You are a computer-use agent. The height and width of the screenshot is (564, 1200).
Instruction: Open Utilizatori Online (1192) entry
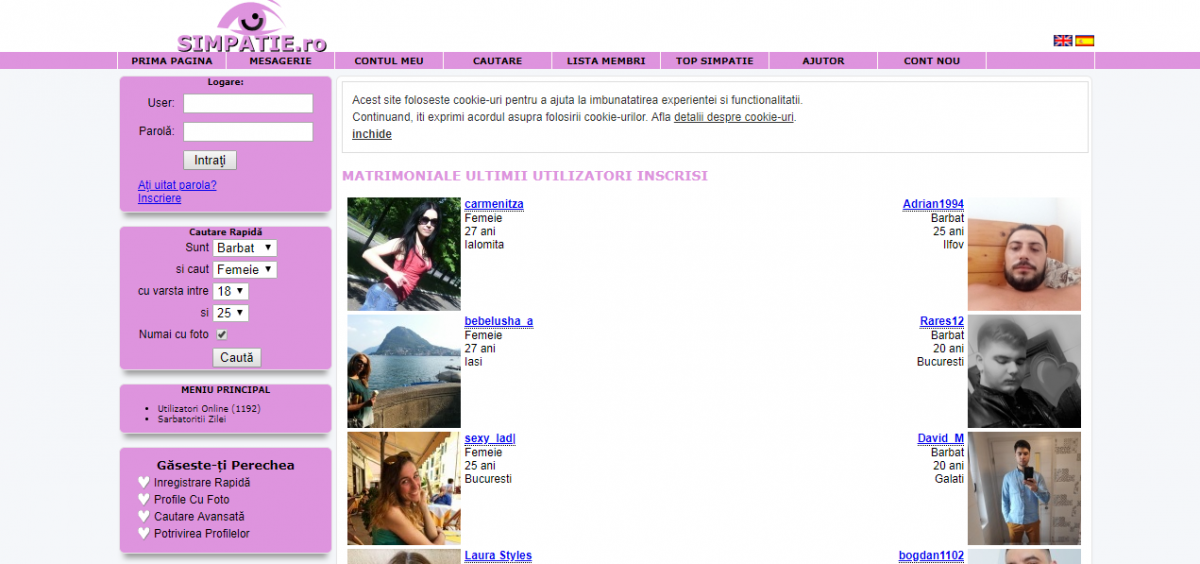pyautogui.click(x=209, y=409)
